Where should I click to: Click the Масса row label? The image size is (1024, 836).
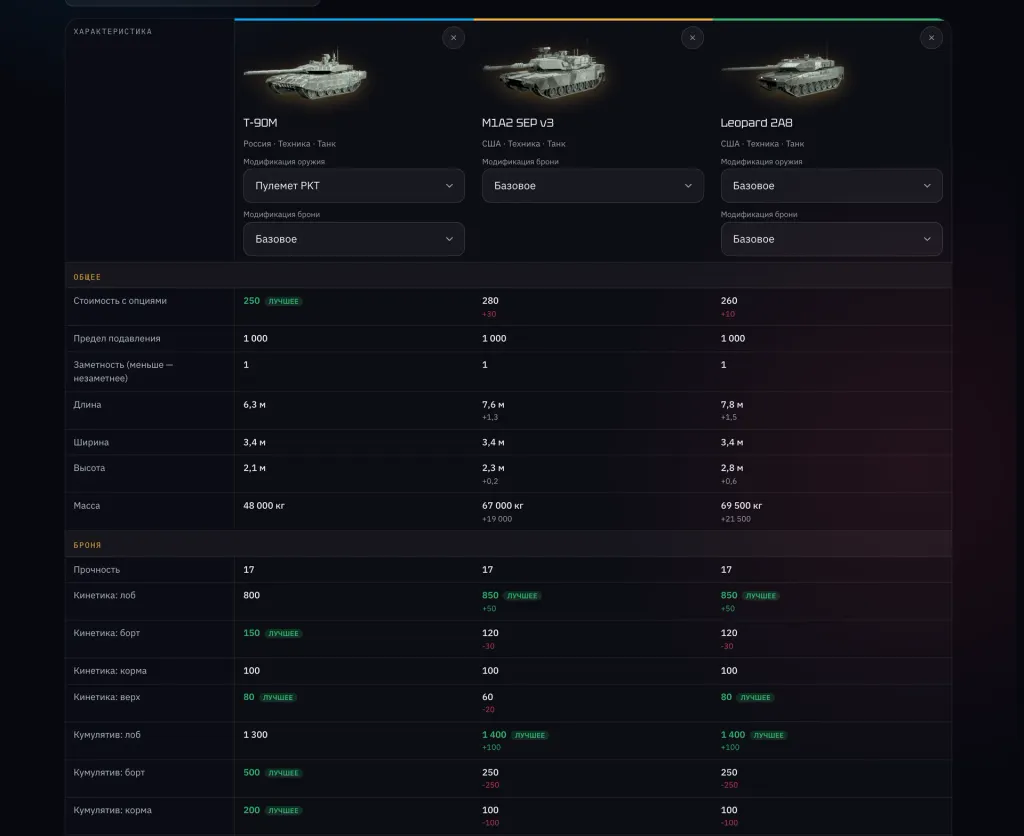pos(87,506)
